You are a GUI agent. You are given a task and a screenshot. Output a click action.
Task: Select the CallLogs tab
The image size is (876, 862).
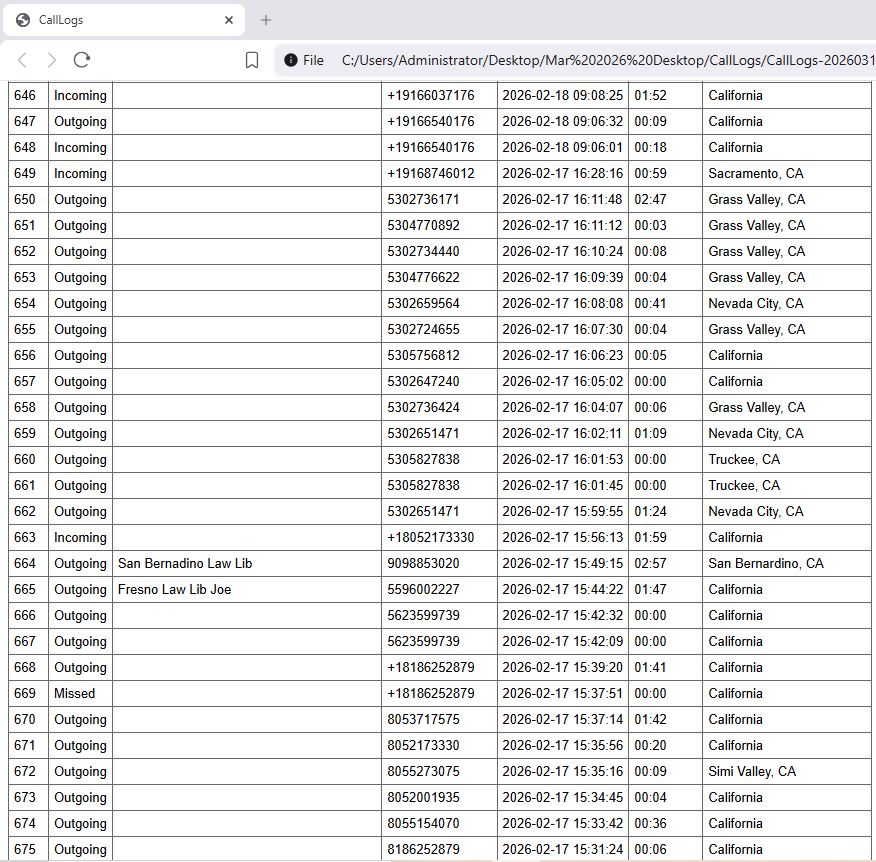(123, 20)
